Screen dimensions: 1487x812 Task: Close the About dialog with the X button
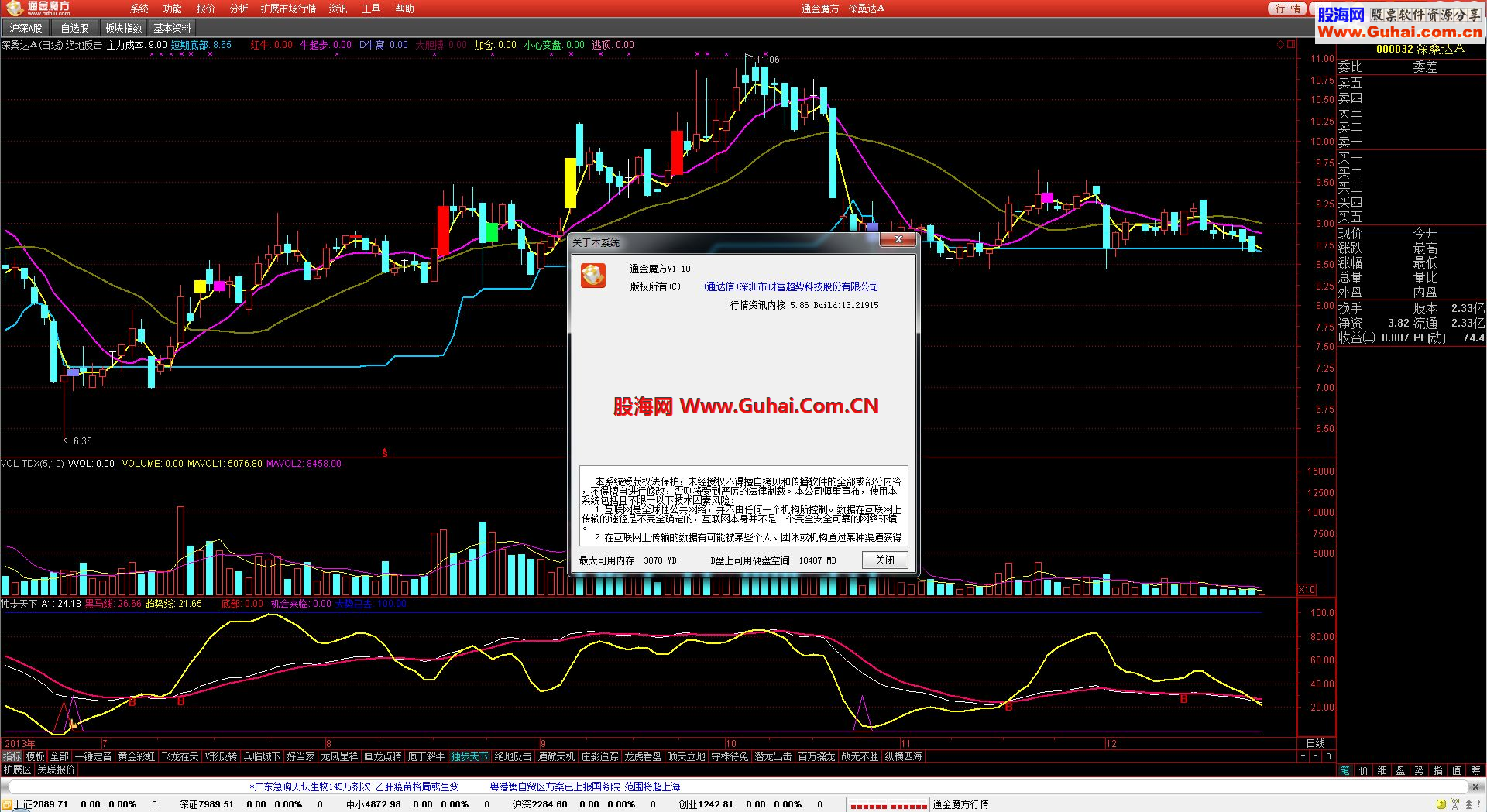pos(898,240)
